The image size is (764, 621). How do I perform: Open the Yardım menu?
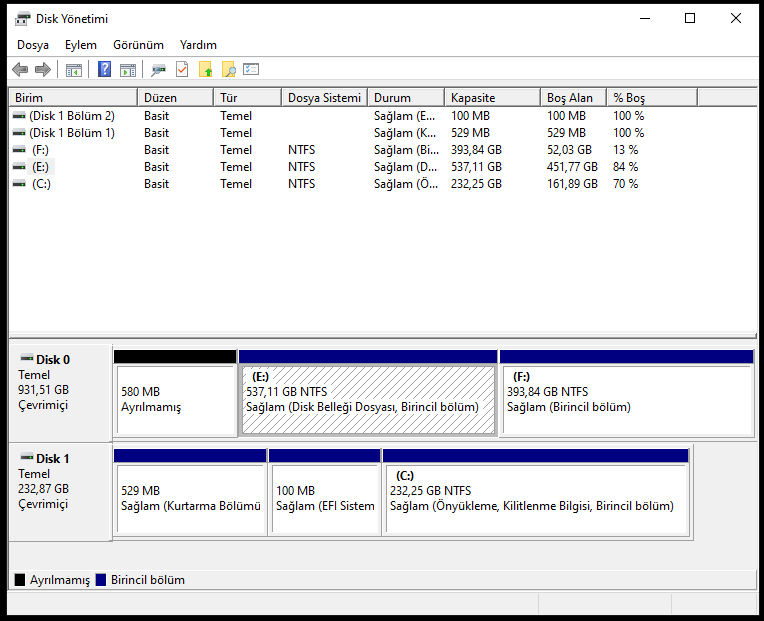(198, 45)
